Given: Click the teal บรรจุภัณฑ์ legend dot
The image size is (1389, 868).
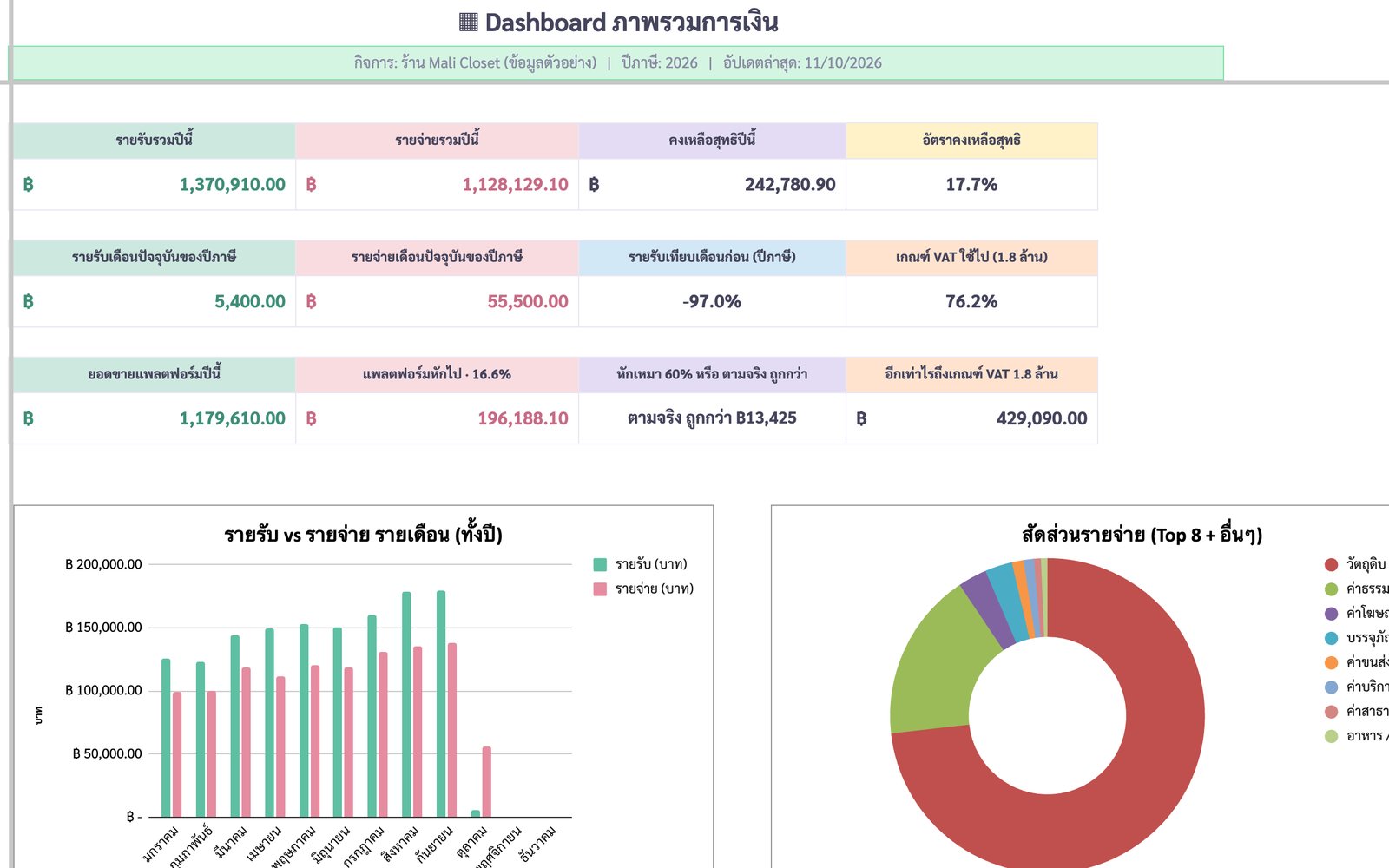Looking at the screenshot, I should tap(1331, 638).
